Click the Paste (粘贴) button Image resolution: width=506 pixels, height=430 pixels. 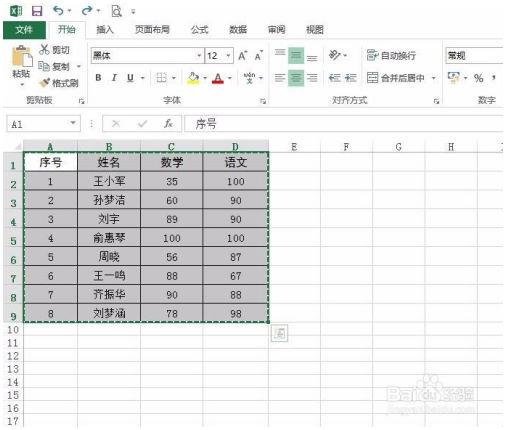point(21,66)
